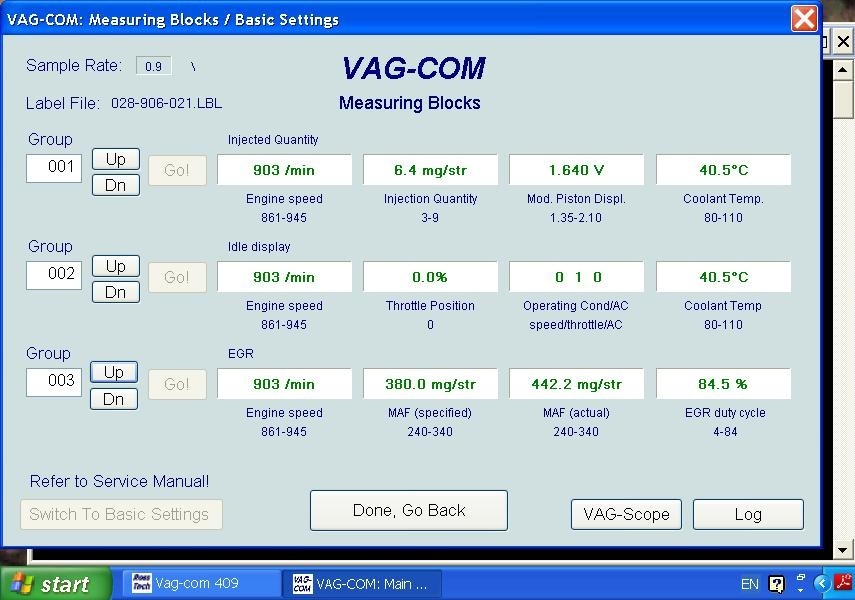855x600 pixels.
Task: Start logging with the Log button
Action: pos(747,514)
